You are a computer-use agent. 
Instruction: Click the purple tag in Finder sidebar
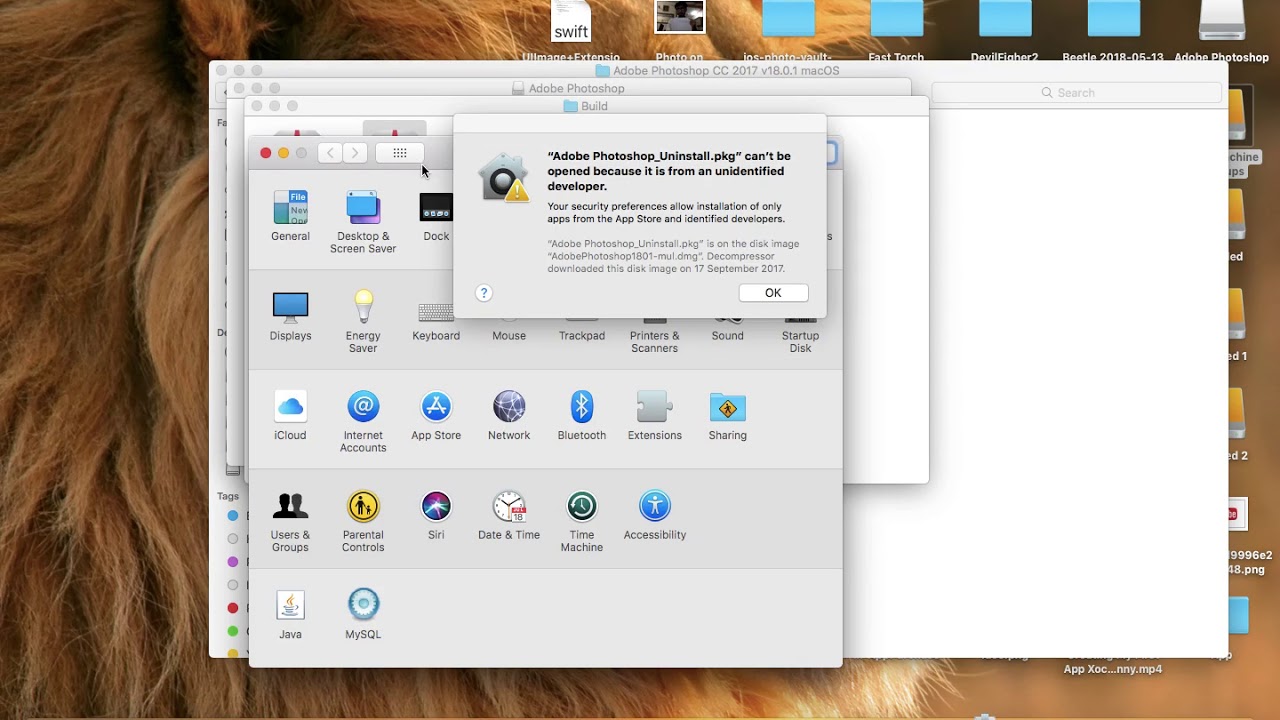point(233,562)
